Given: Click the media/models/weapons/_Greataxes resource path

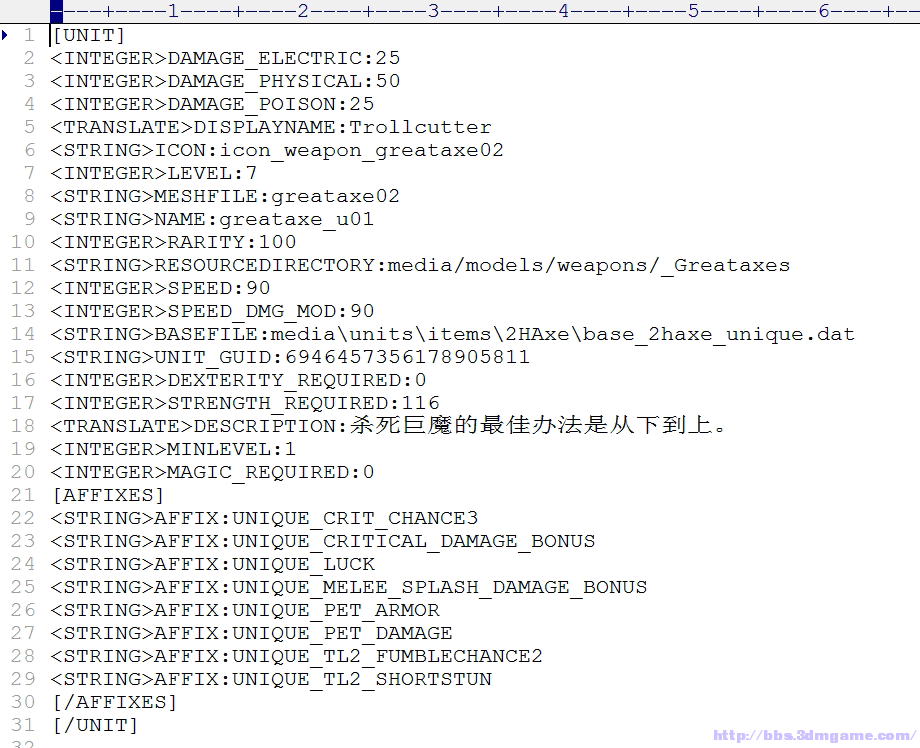Looking at the screenshot, I should point(588,265).
